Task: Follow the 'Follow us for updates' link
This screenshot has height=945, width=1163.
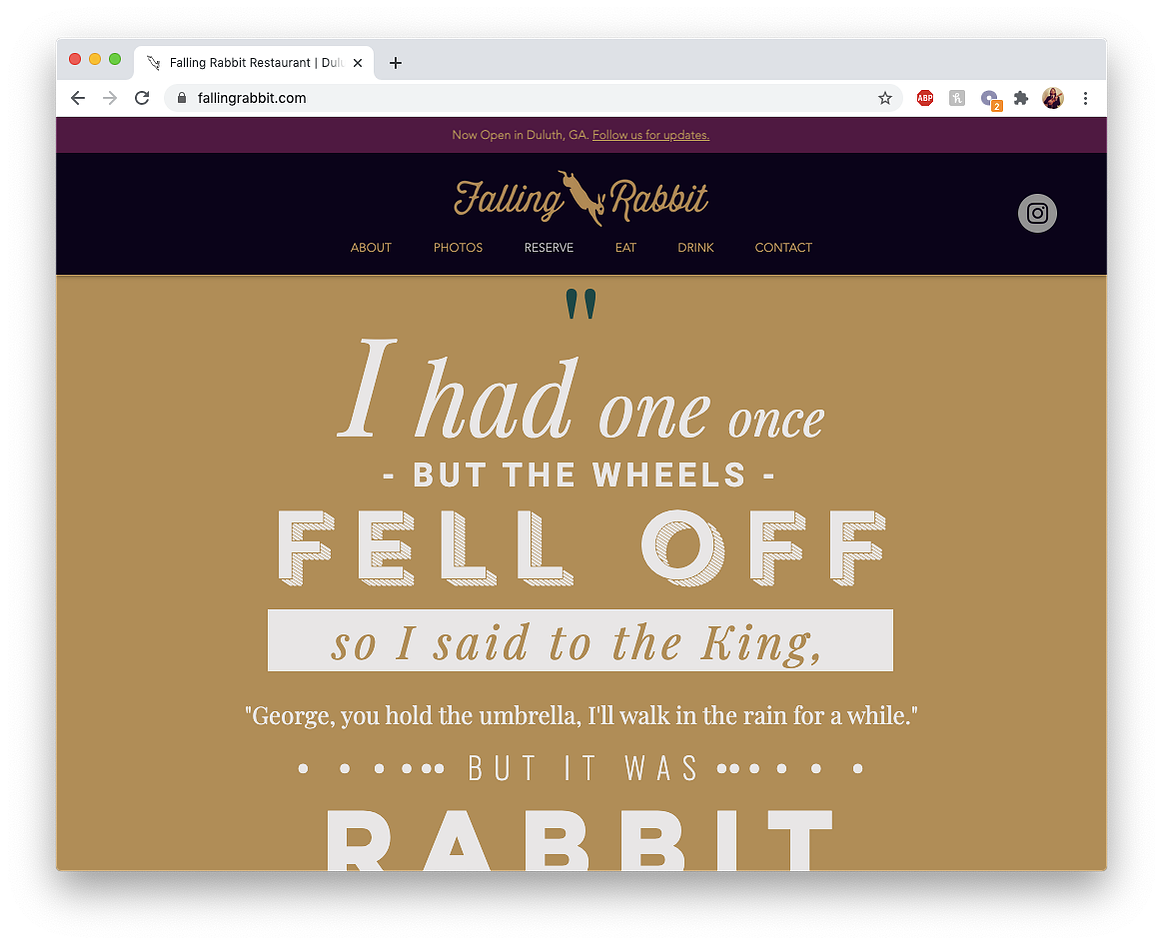Action: [x=650, y=135]
